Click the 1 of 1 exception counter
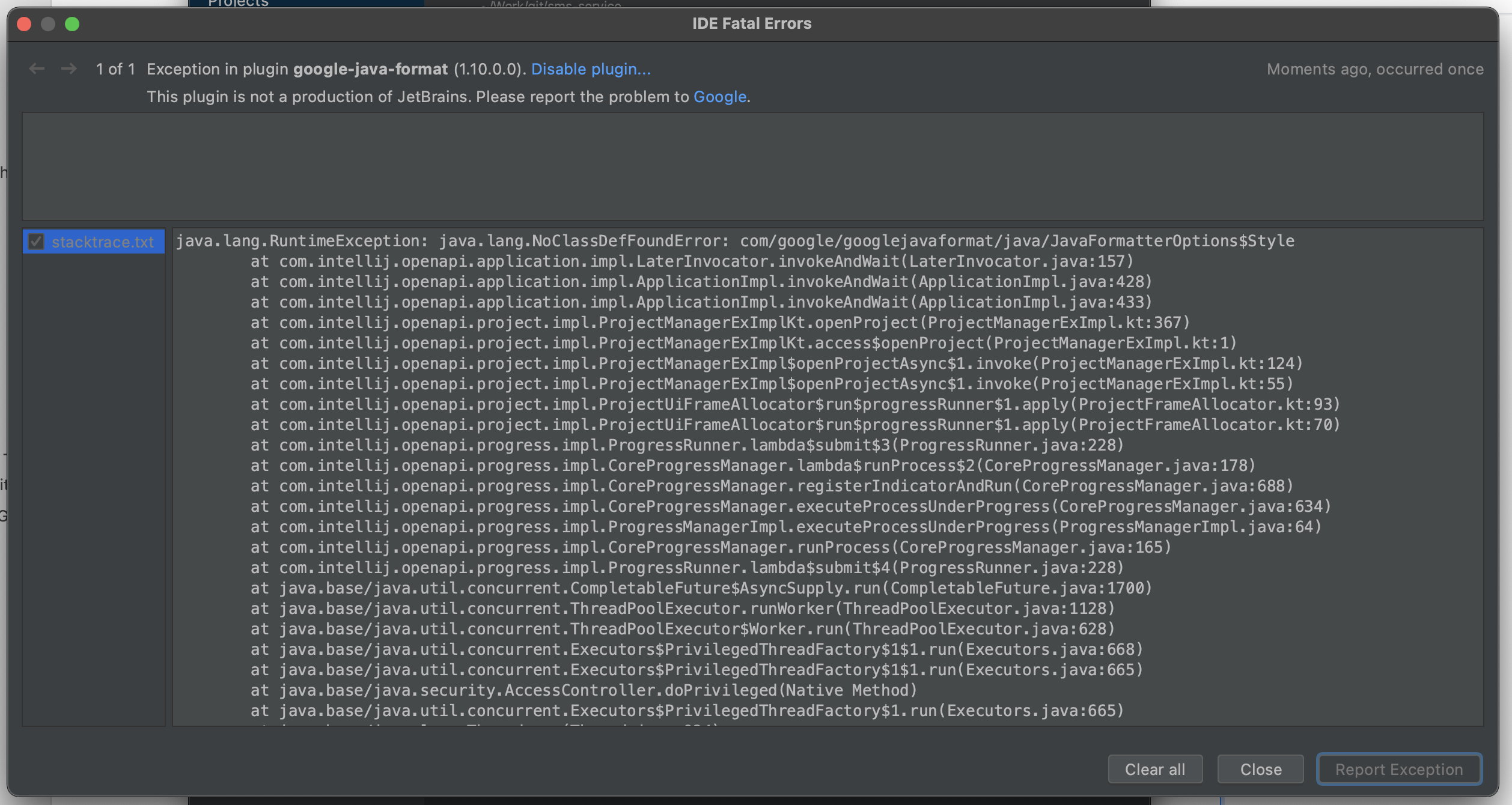The height and width of the screenshot is (805, 1512). [117, 68]
